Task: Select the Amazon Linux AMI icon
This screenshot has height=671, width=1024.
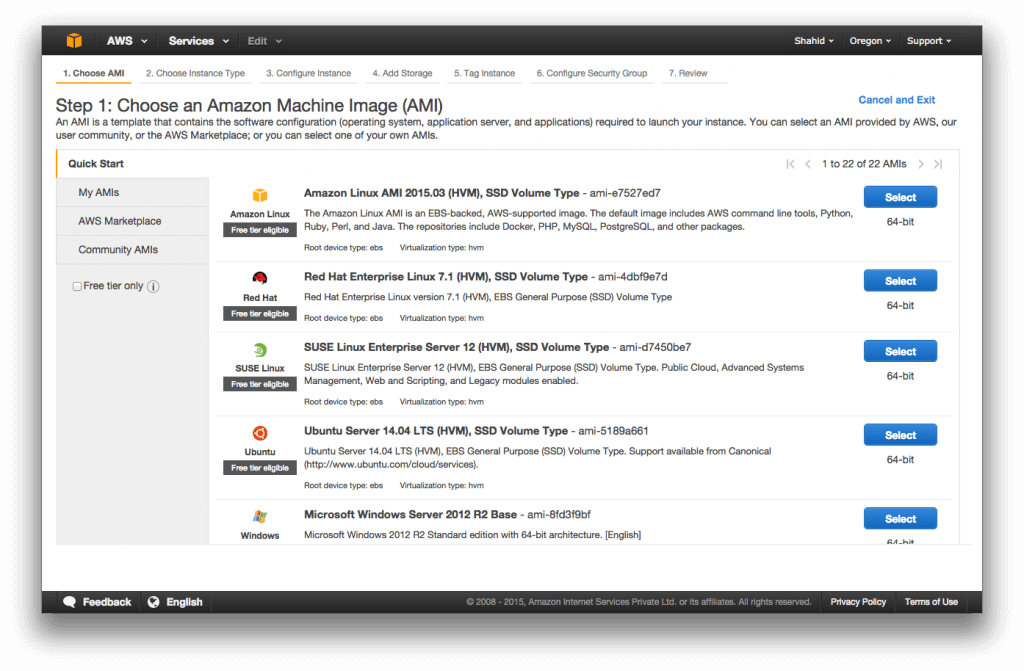Action: tap(259, 195)
